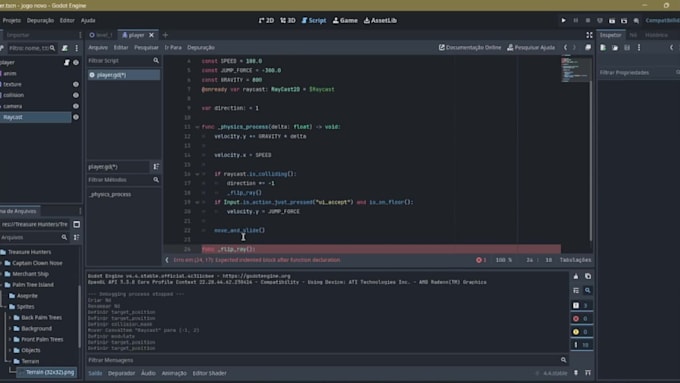Open the remote deploy icon
Screen dimensions: 680x383
coord(600,20)
